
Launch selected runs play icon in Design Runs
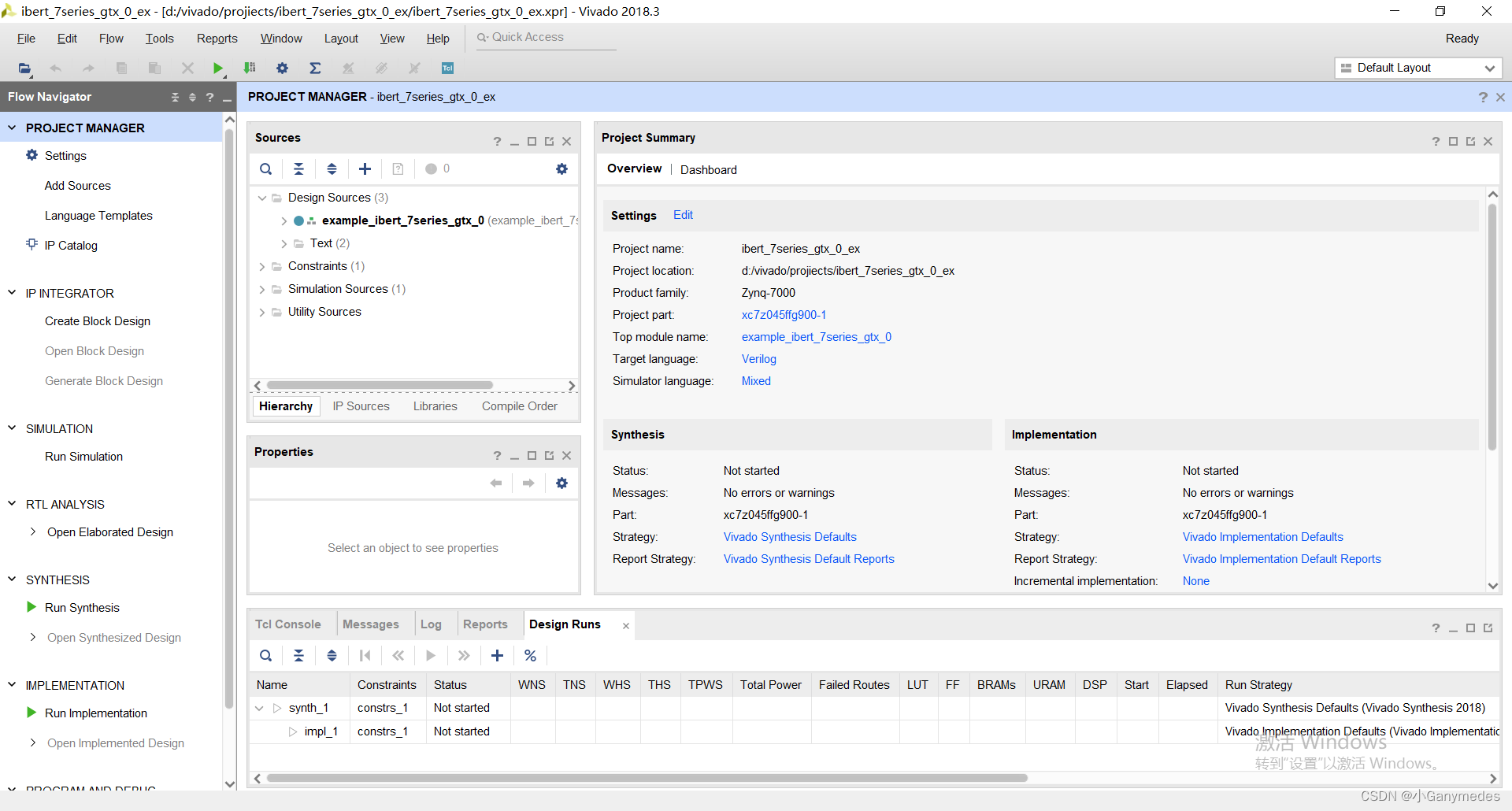pyautogui.click(x=431, y=655)
